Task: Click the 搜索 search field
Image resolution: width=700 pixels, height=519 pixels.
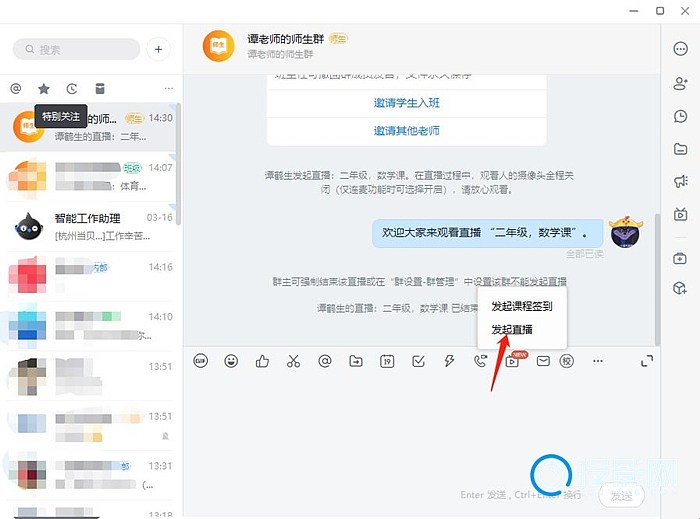Action: click(x=77, y=49)
